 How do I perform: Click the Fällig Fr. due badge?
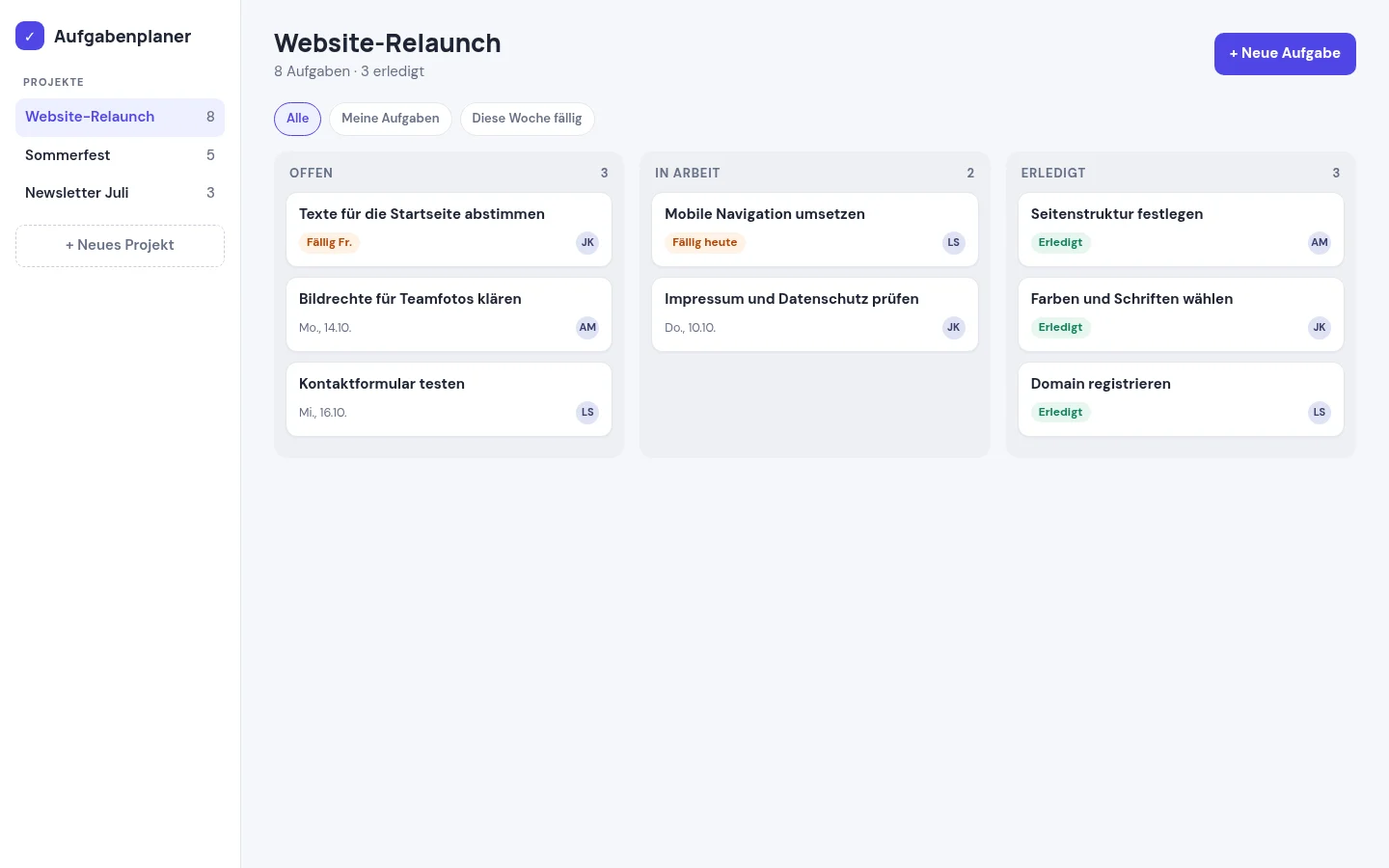click(x=329, y=243)
